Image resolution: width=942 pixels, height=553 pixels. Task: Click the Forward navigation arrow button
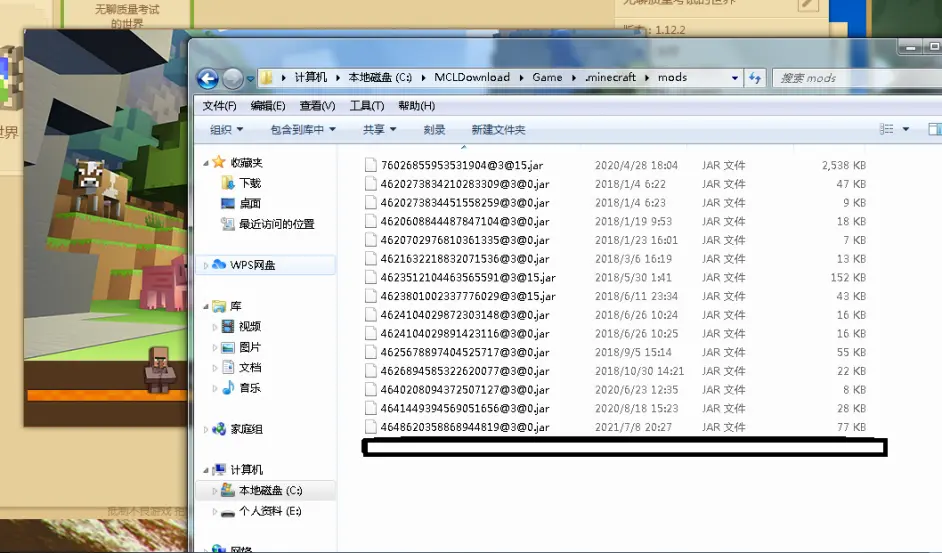click(x=233, y=78)
